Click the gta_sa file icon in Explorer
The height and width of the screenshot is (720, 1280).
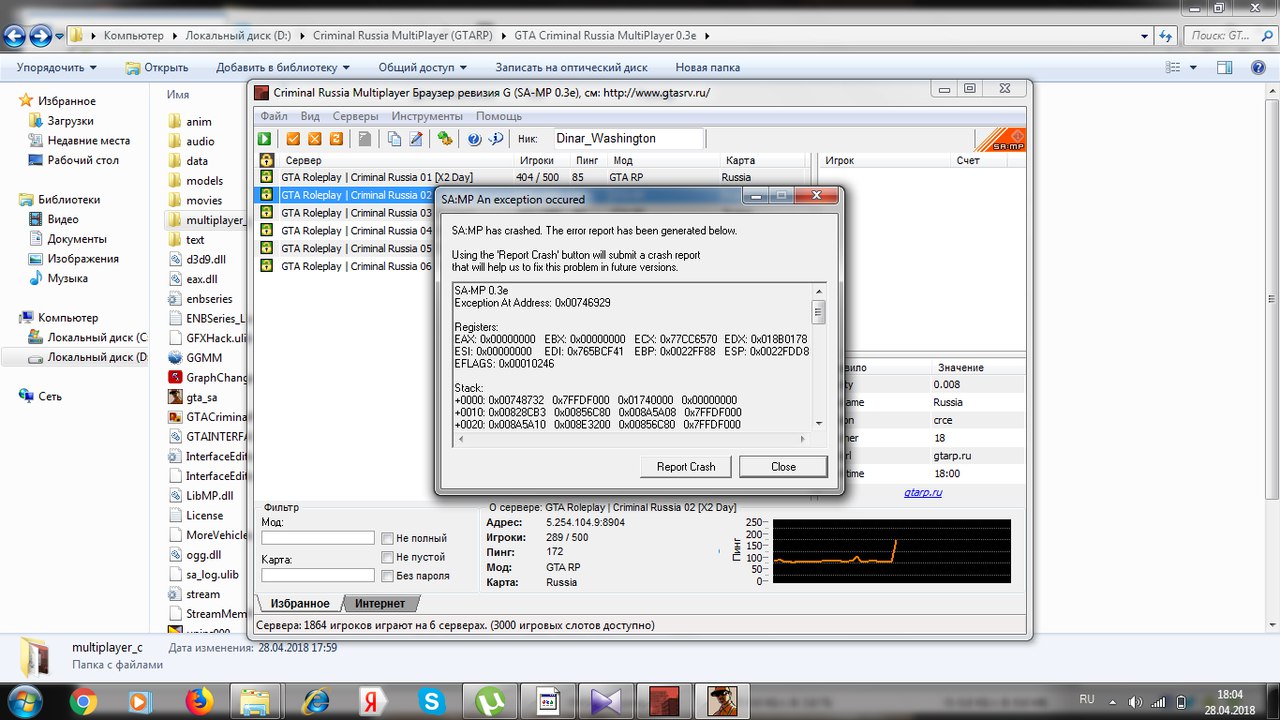pos(175,397)
